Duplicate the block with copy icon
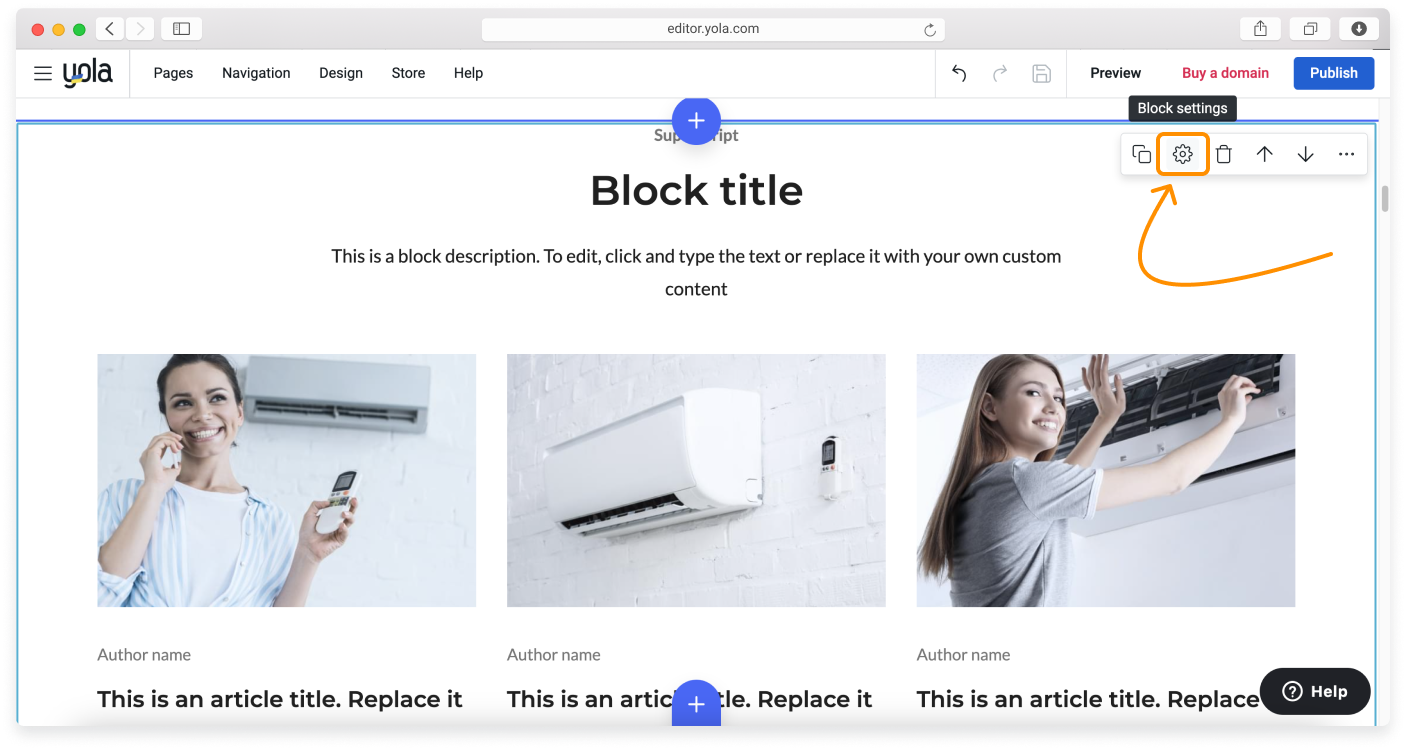The height and width of the screenshot is (750, 1406). [1141, 154]
